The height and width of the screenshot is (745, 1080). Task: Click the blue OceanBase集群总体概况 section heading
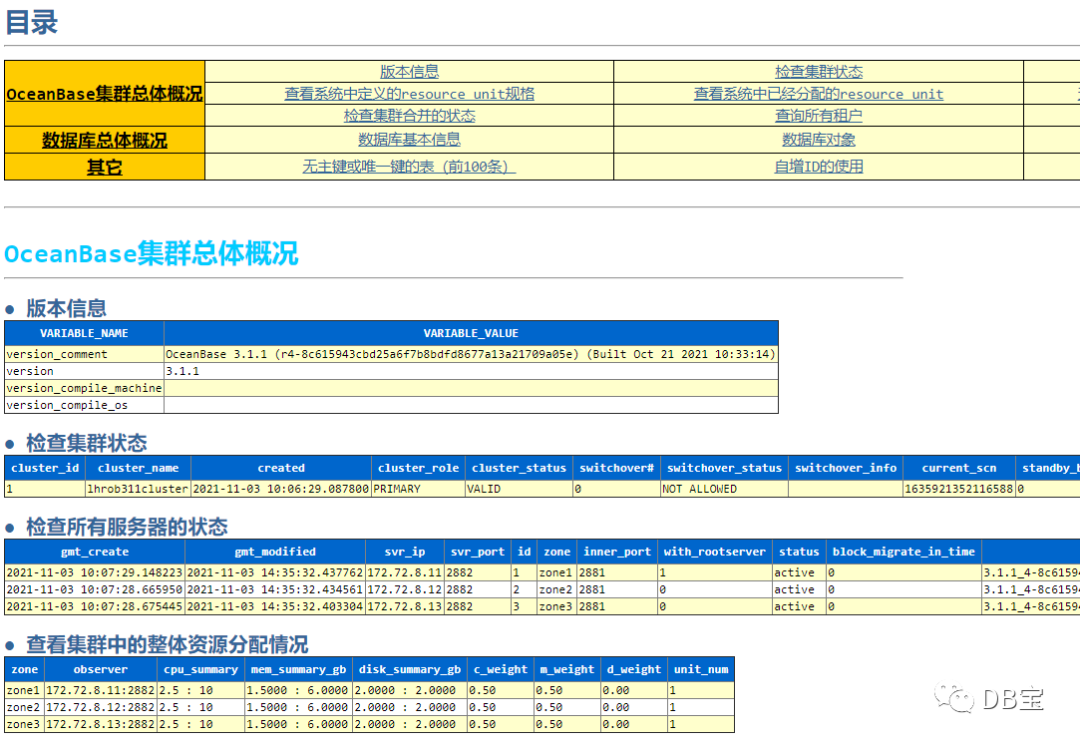click(x=152, y=253)
